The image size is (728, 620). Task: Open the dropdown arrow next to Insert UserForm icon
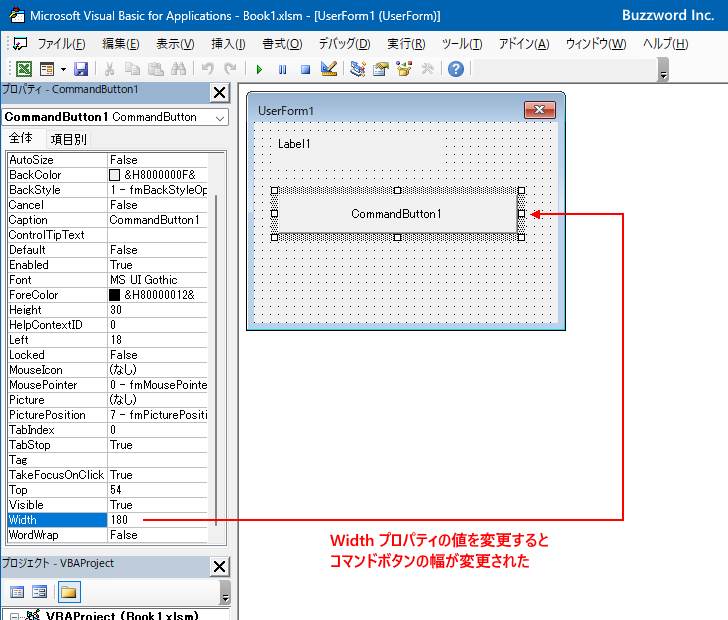point(62,69)
